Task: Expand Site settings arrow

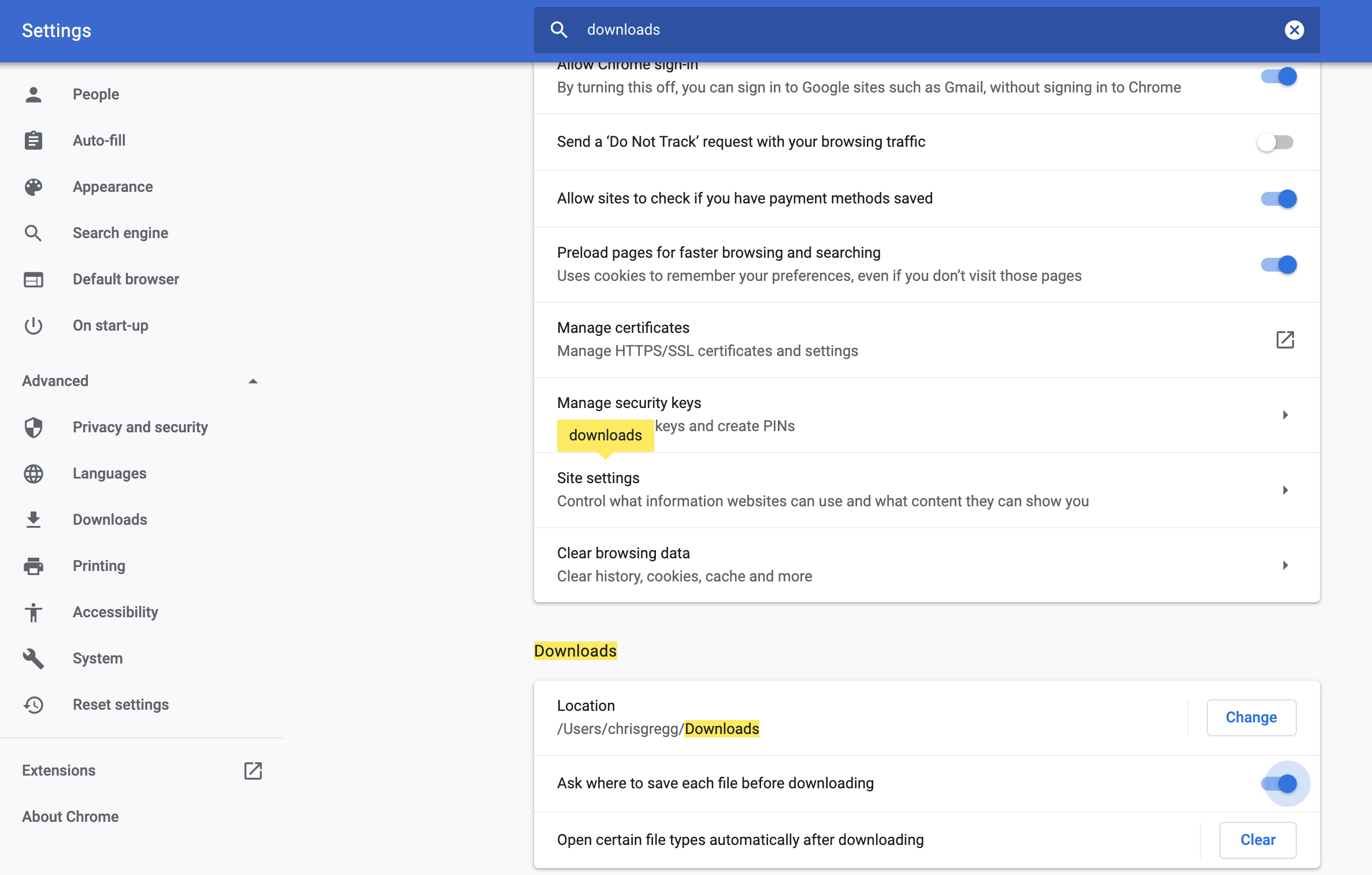Action: point(1285,490)
